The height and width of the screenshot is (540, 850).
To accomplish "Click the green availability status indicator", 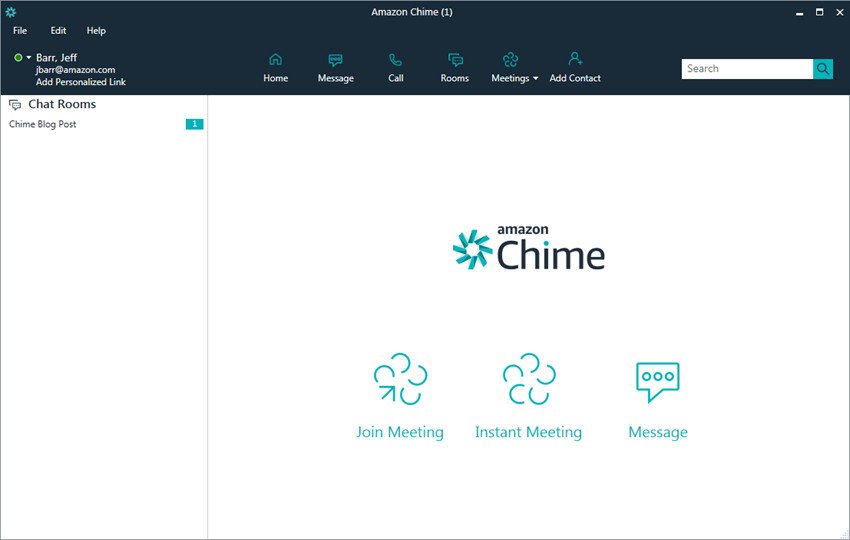I will [x=18, y=57].
